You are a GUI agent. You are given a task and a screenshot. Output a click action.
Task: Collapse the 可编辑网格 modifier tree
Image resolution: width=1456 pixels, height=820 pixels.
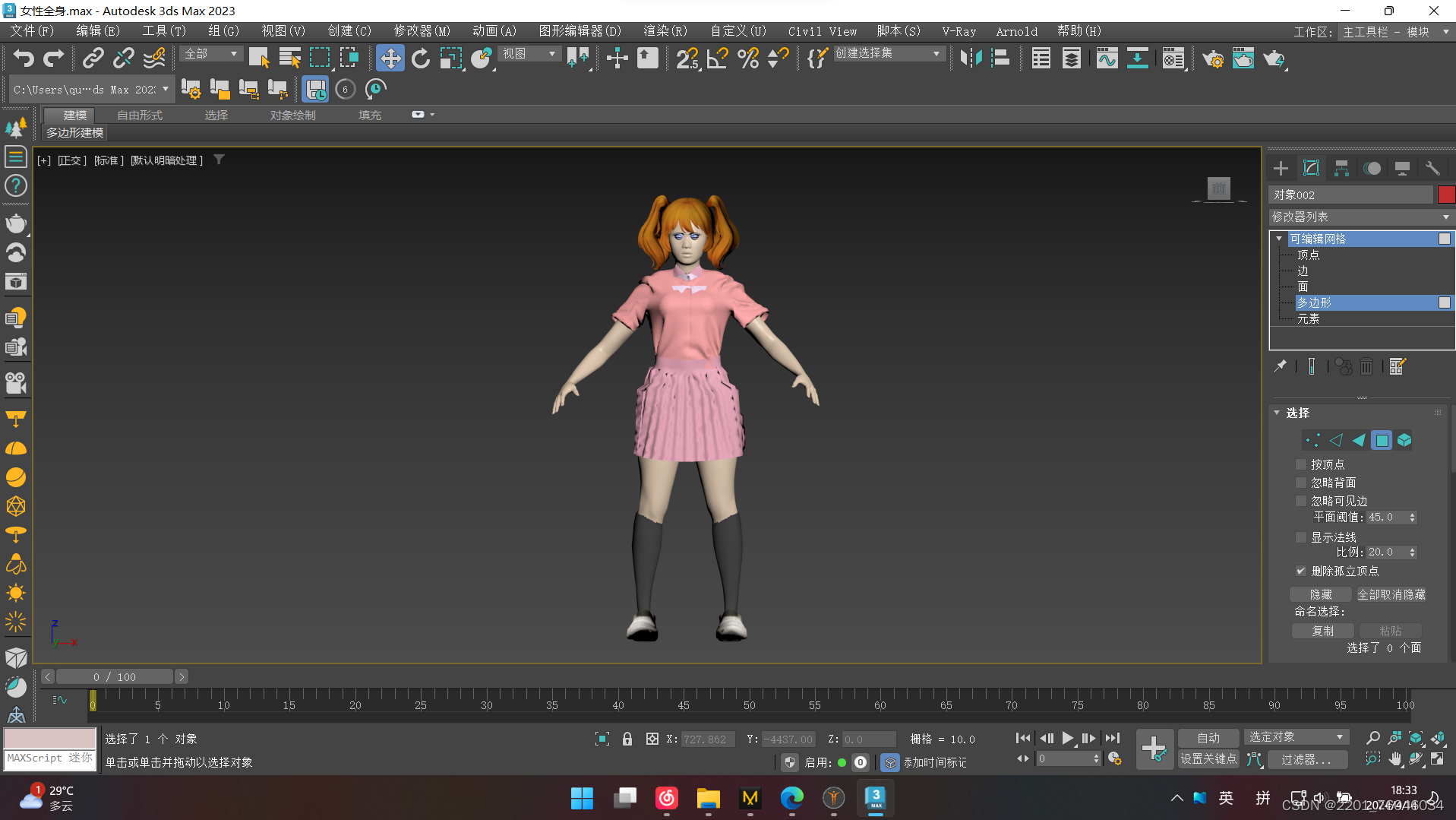coord(1280,239)
